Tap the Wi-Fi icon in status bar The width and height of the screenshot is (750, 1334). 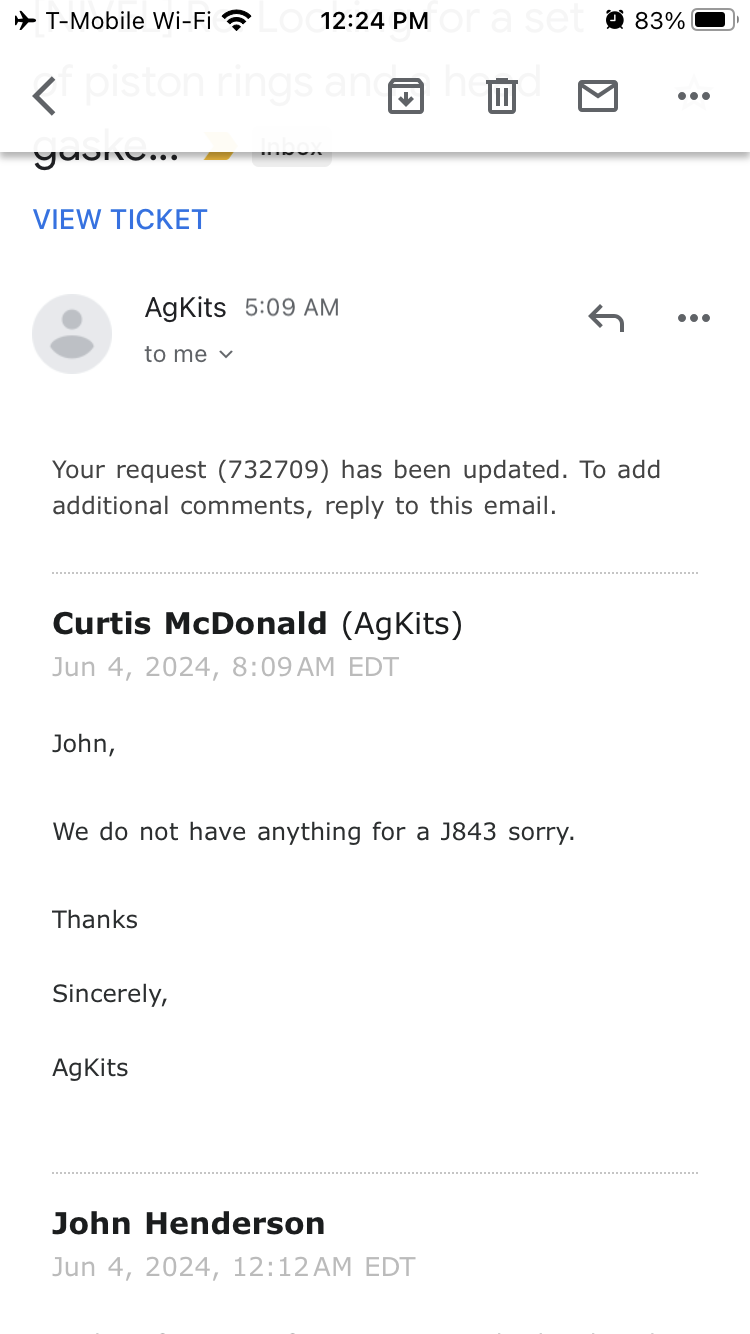[x=237, y=20]
